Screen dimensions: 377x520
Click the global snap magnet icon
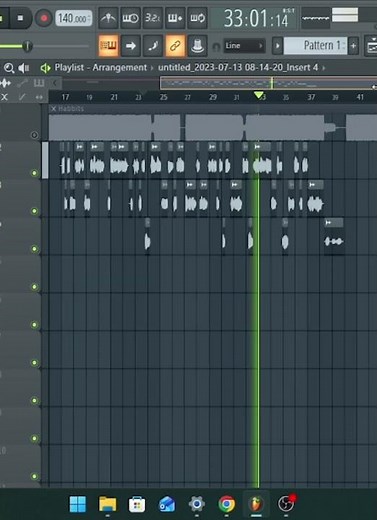[x=216, y=46]
